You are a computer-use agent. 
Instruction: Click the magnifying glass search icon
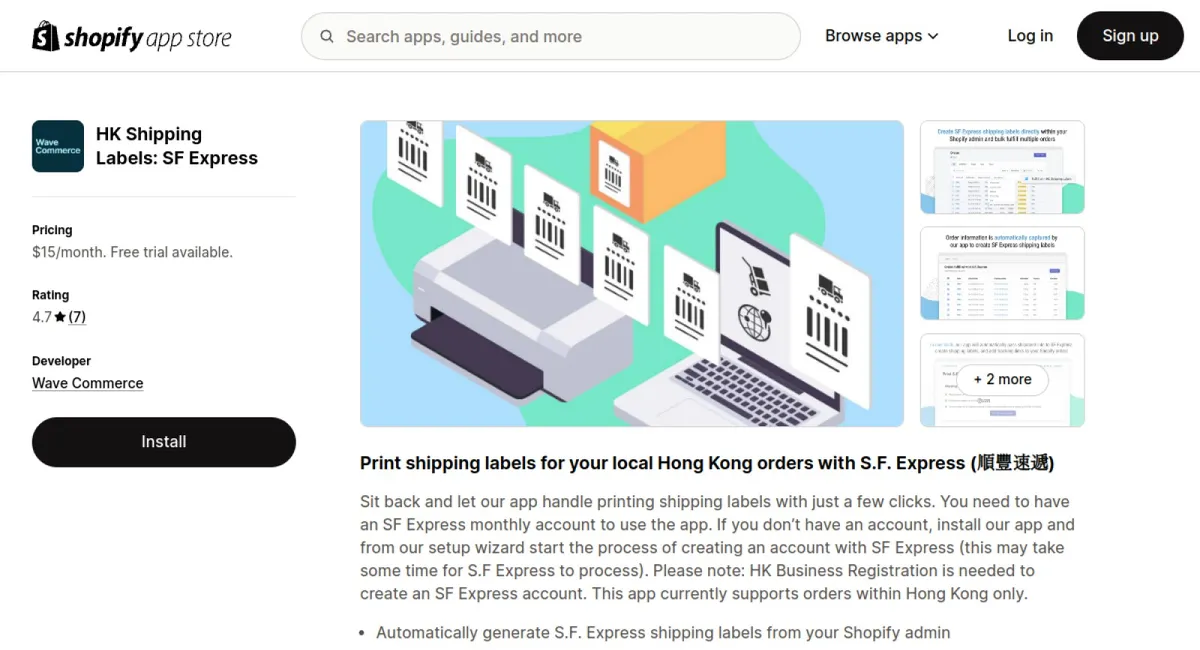tap(327, 37)
